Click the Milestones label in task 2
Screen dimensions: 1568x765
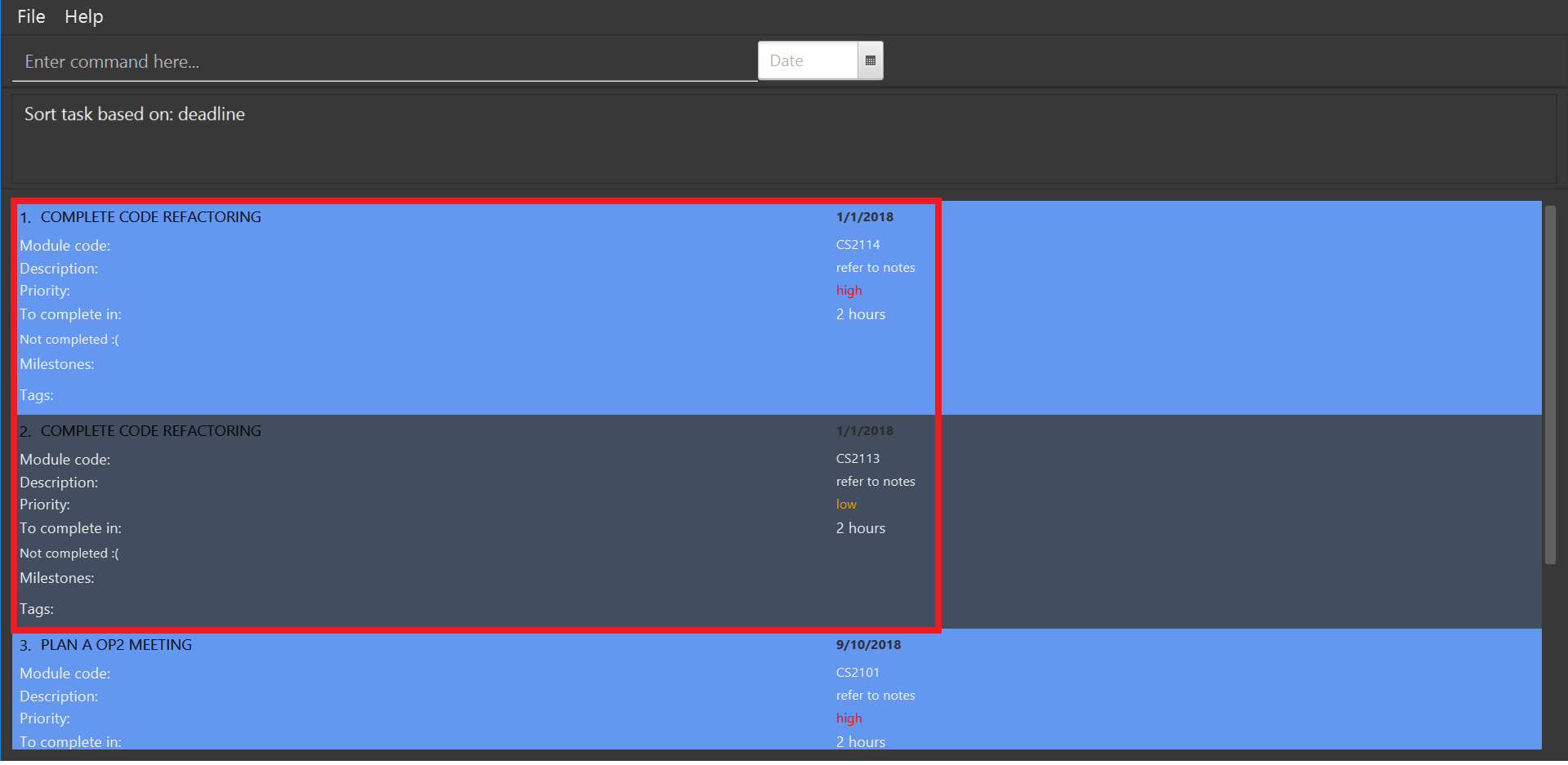tap(57, 578)
